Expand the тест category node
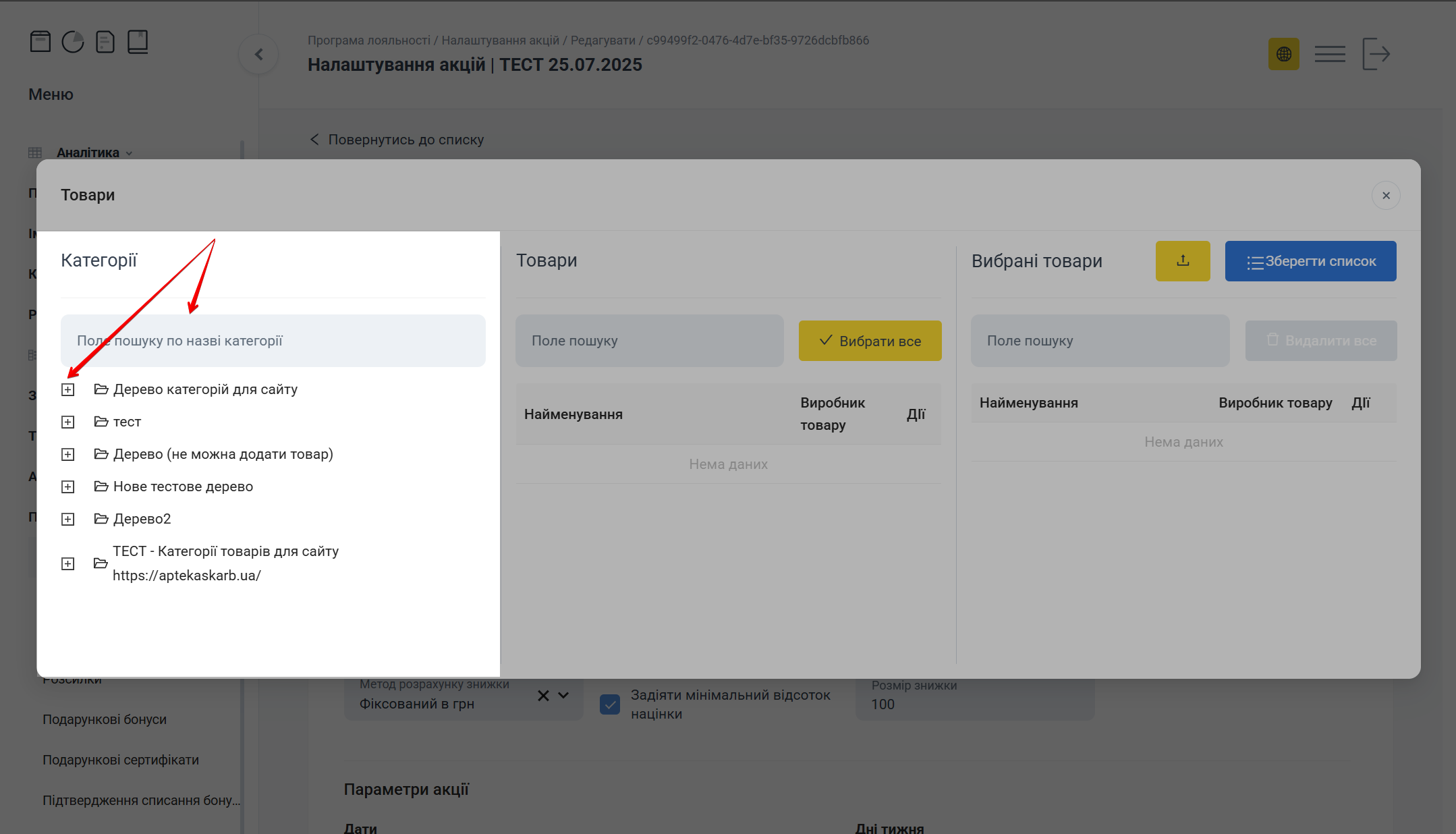Viewport: 1456px width, 834px height. pyautogui.click(x=67, y=422)
